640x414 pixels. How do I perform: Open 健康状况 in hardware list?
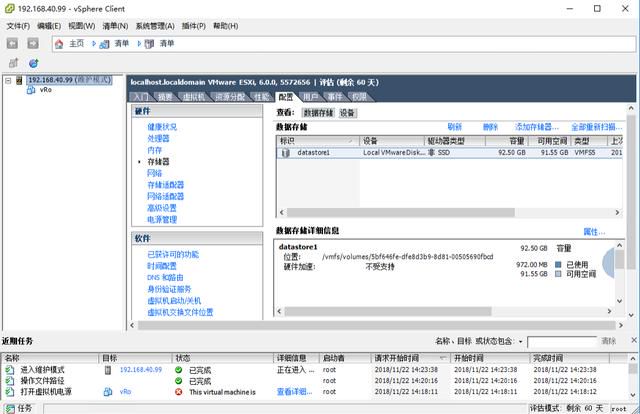(x=162, y=127)
